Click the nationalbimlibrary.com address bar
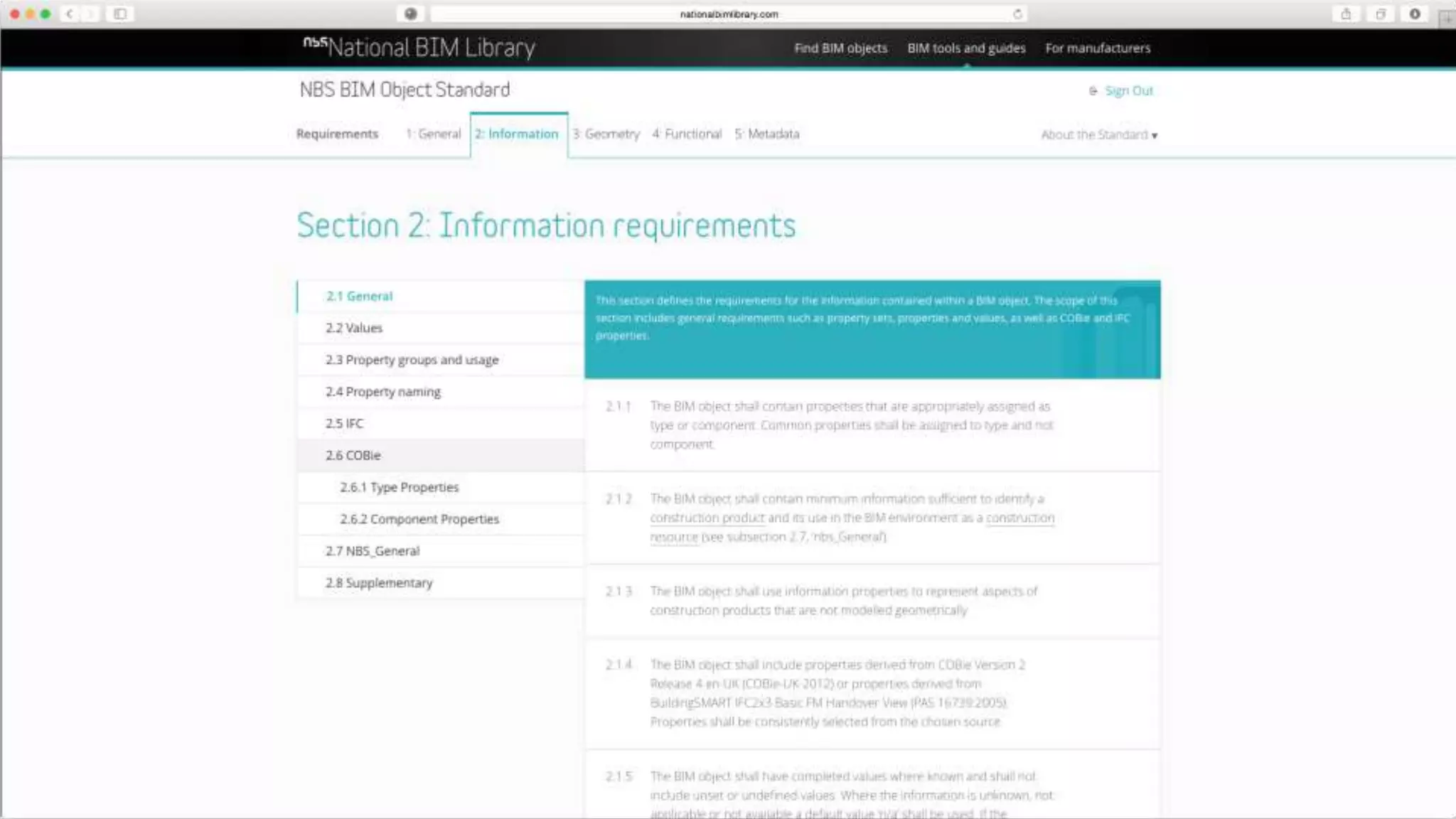Viewport: 1456px width, 819px height. 728,14
